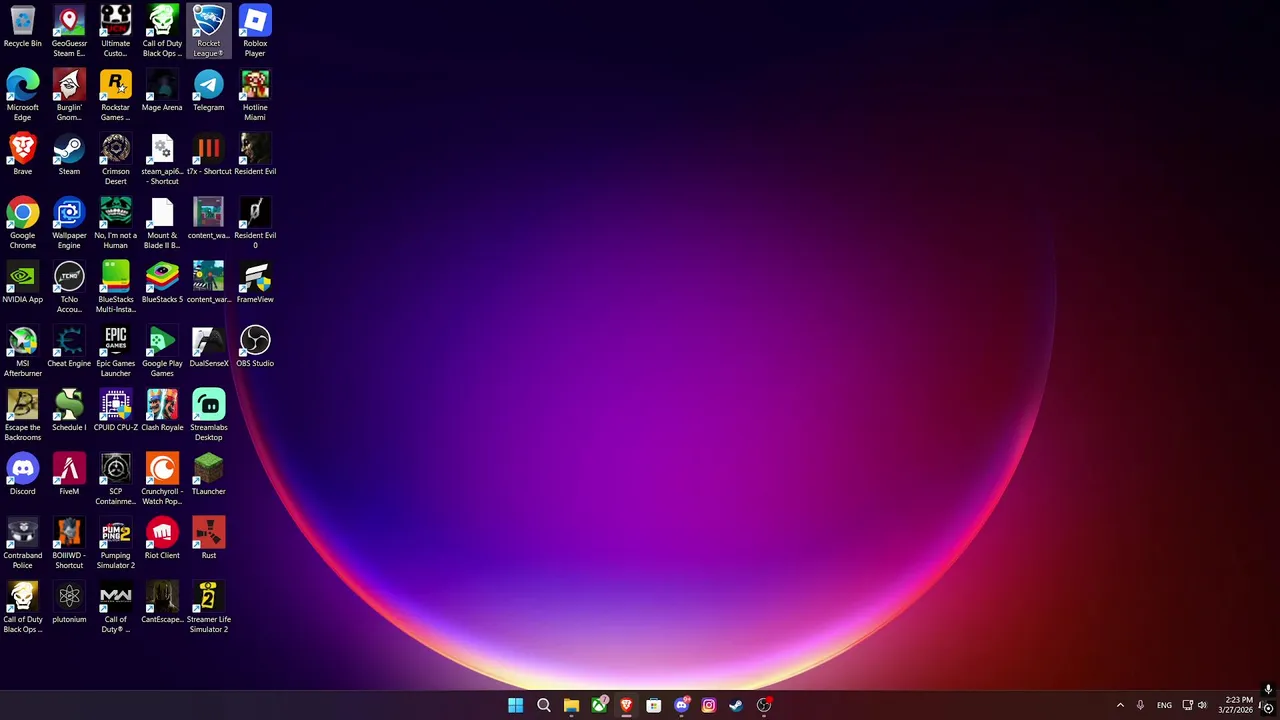The width and height of the screenshot is (1280, 720).
Task: Click the ENG language indicator
Action: tap(1164, 705)
